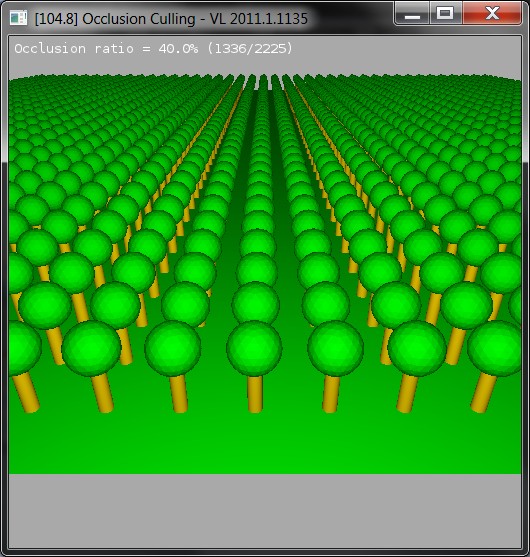Viewport: 530px width, 557px height.
Task: Click the front-row tree canopy immediately left of center
Action: [173, 348]
